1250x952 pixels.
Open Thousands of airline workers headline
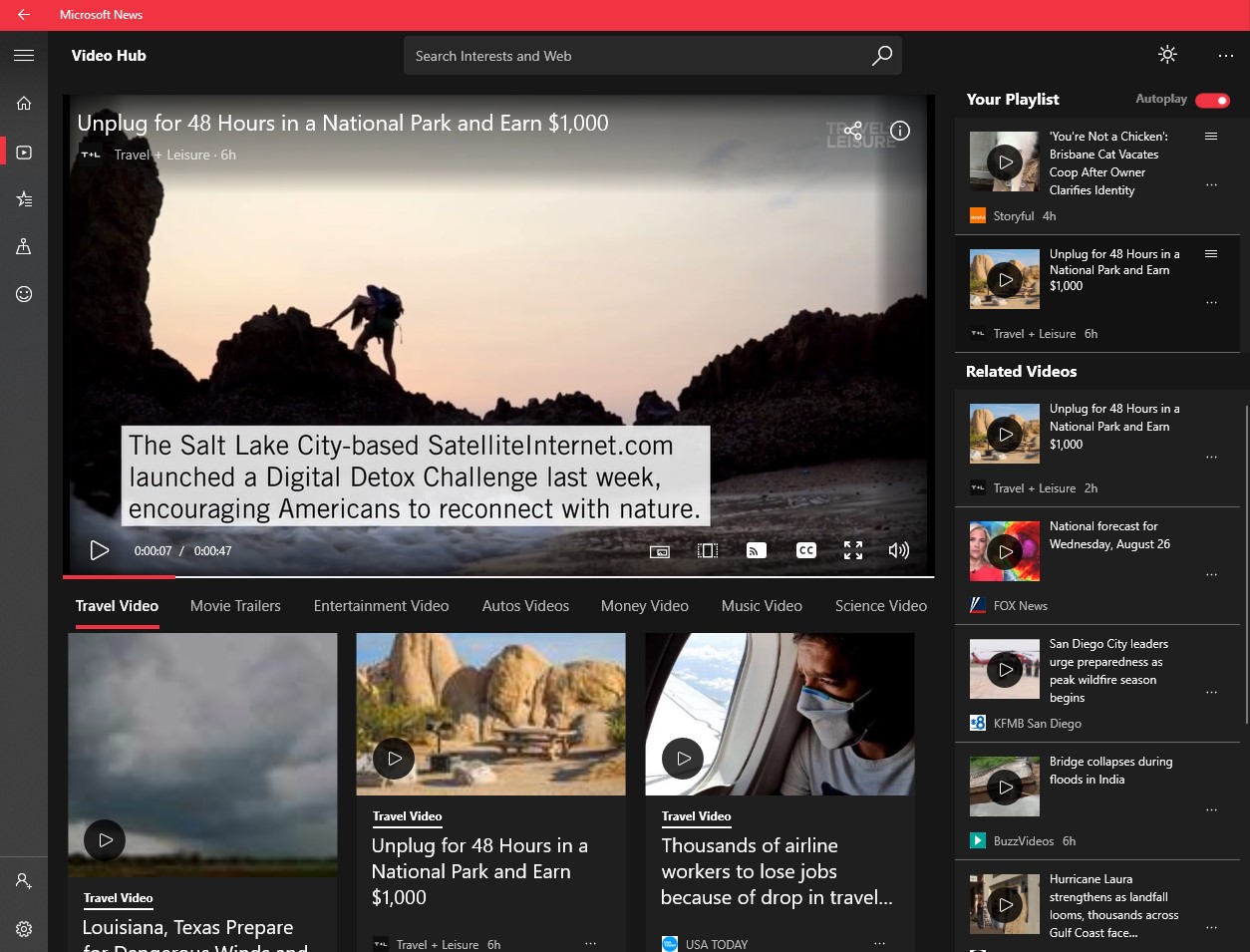coord(777,871)
